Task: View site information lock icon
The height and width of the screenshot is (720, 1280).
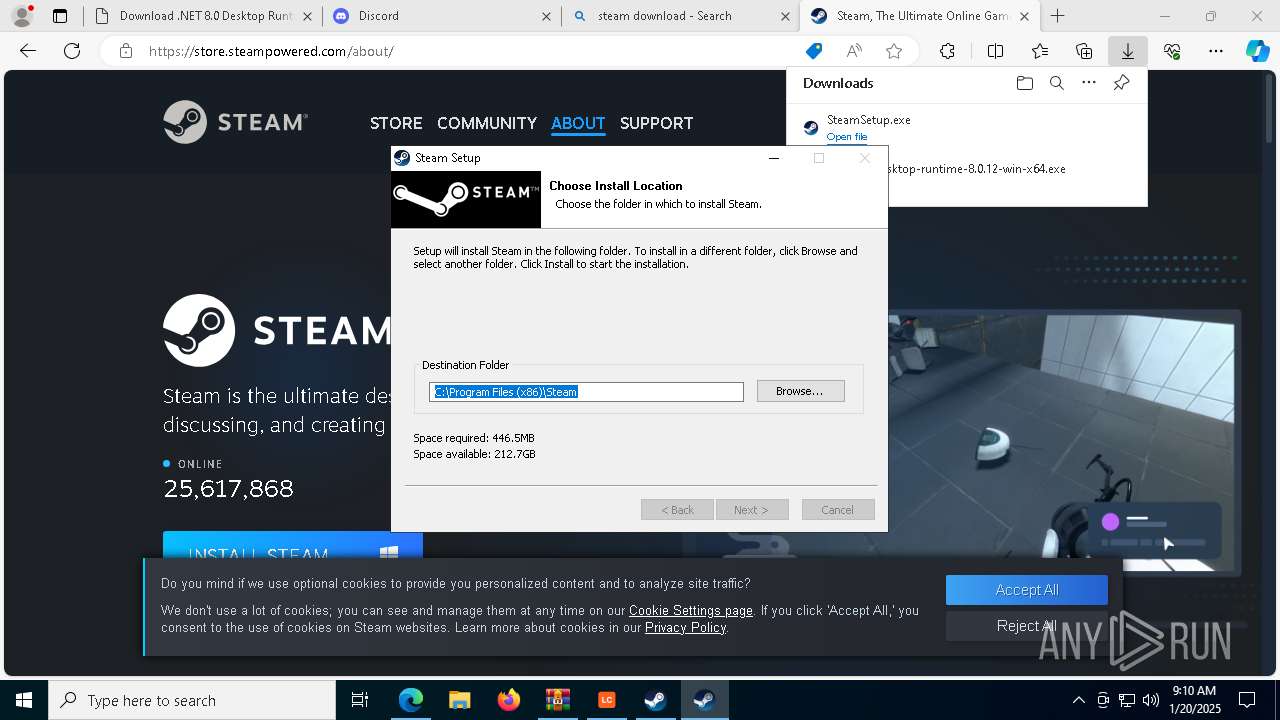Action: [x=125, y=51]
